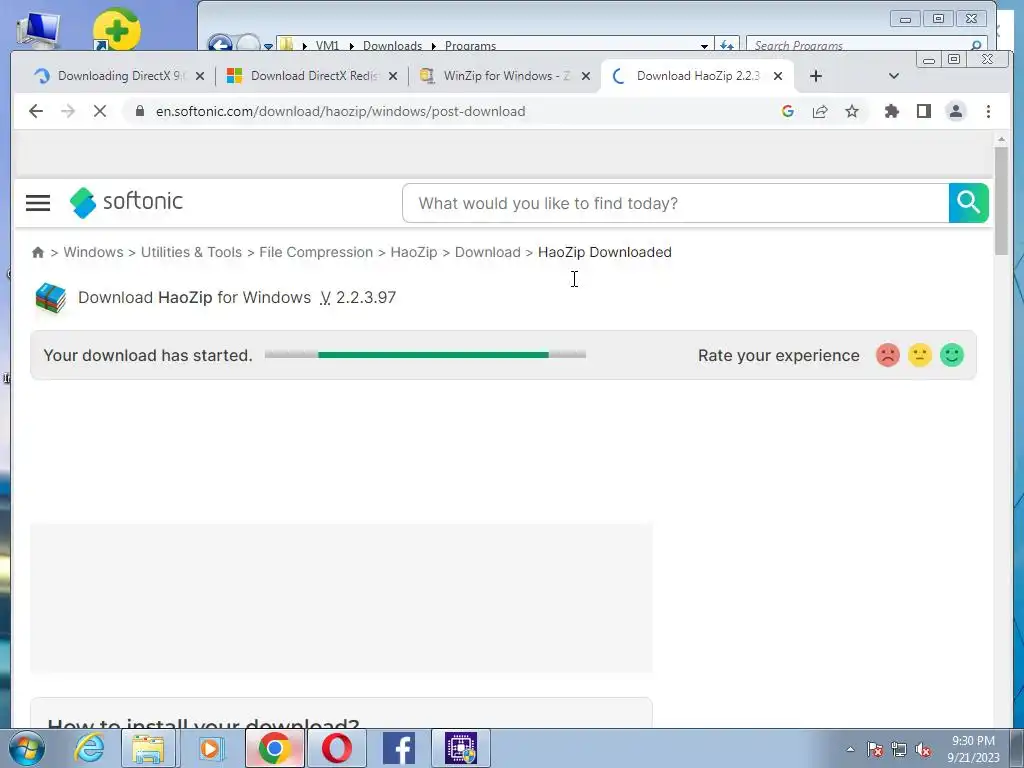The image size is (1024, 768).
Task: Rate the experience with the yellow neutral face
Action: pyautogui.click(x=920, y=355)
